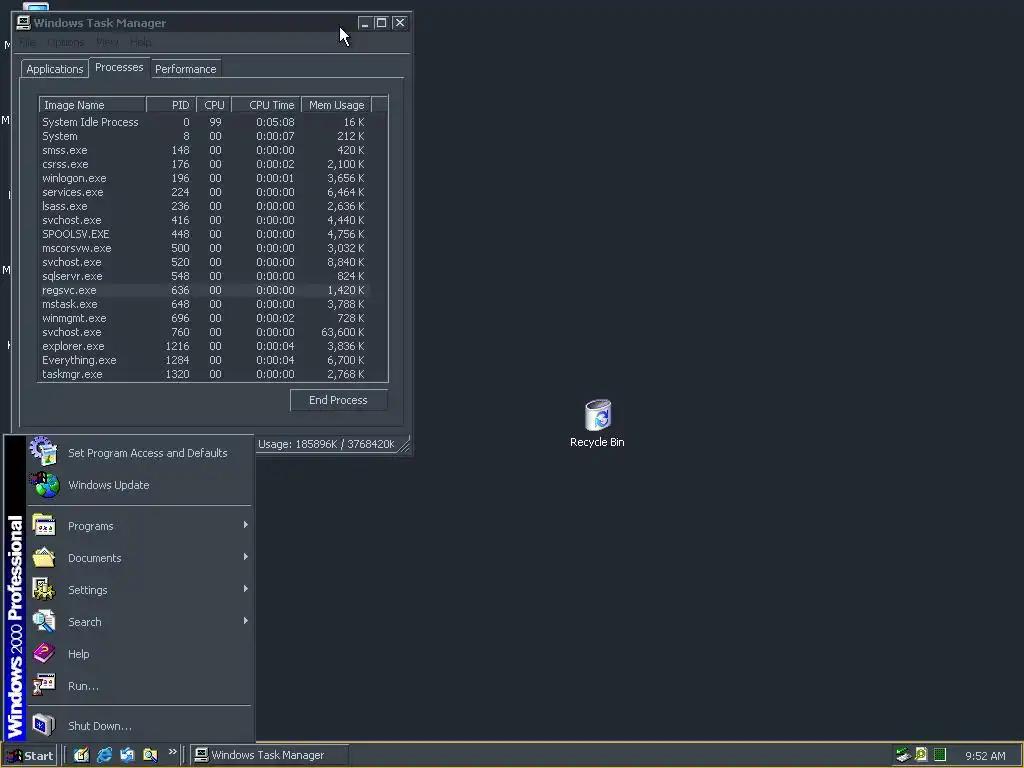Viewport: 1024px width, 768px height.
Task: Expand the Documents submenu arrow
Action: (x=246, y=556)
